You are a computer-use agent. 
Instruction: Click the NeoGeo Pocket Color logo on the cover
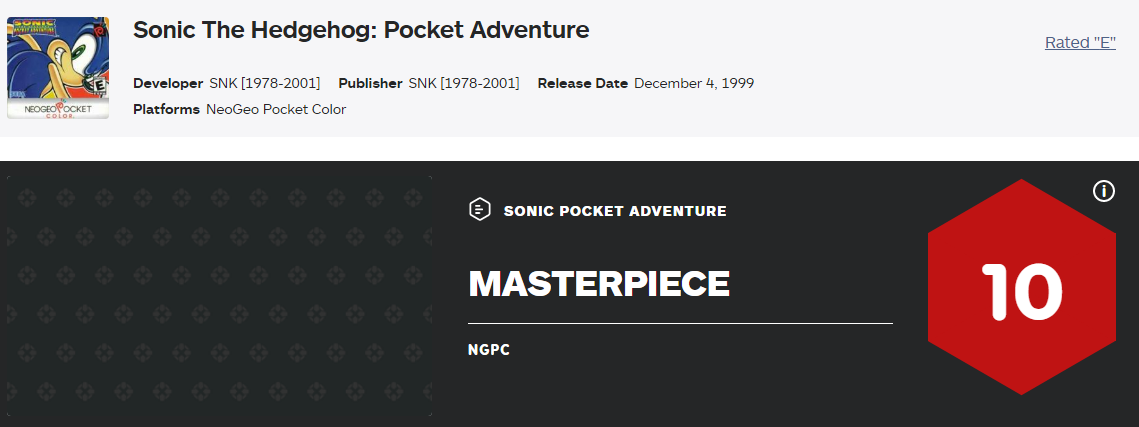tap(57, 105)
